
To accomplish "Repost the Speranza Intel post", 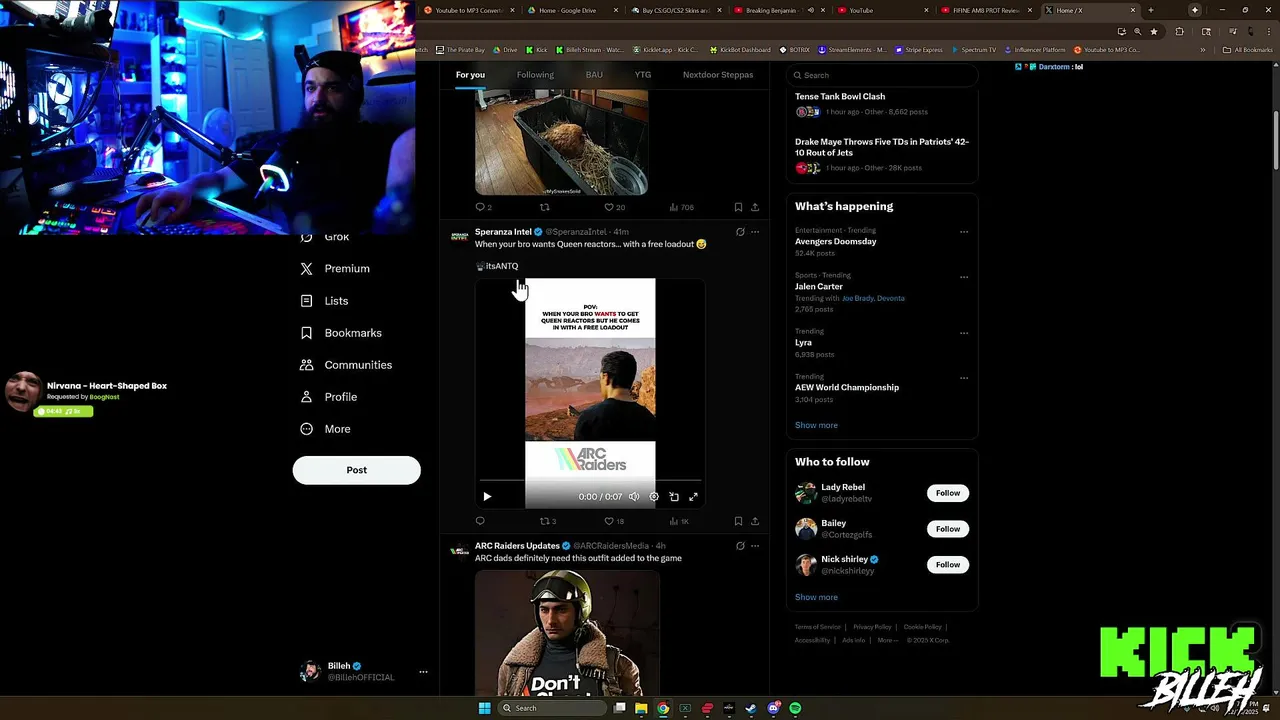I will point(548,521).
